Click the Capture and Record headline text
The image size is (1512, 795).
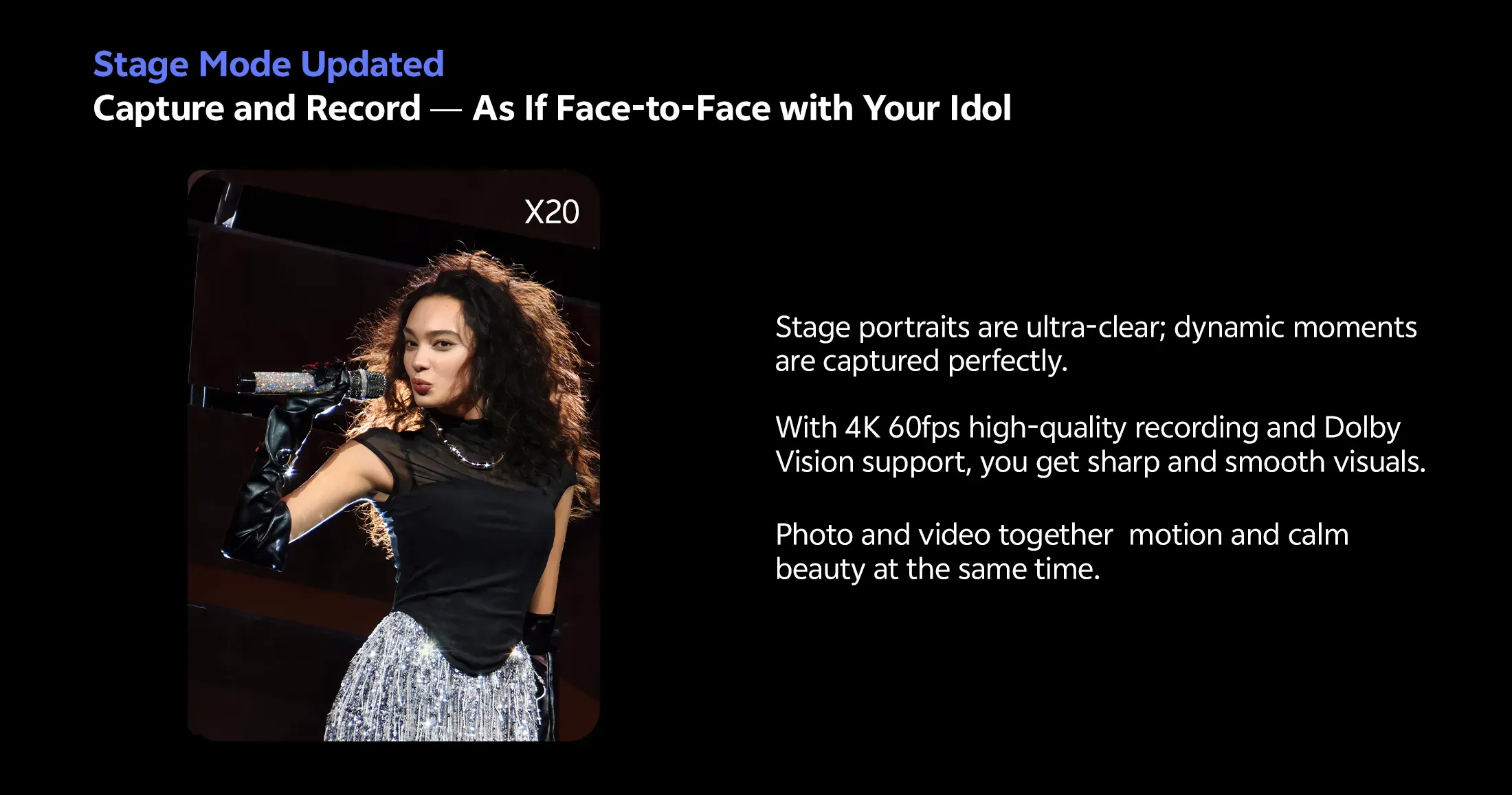pyautogui.click(x=256, y=109)
